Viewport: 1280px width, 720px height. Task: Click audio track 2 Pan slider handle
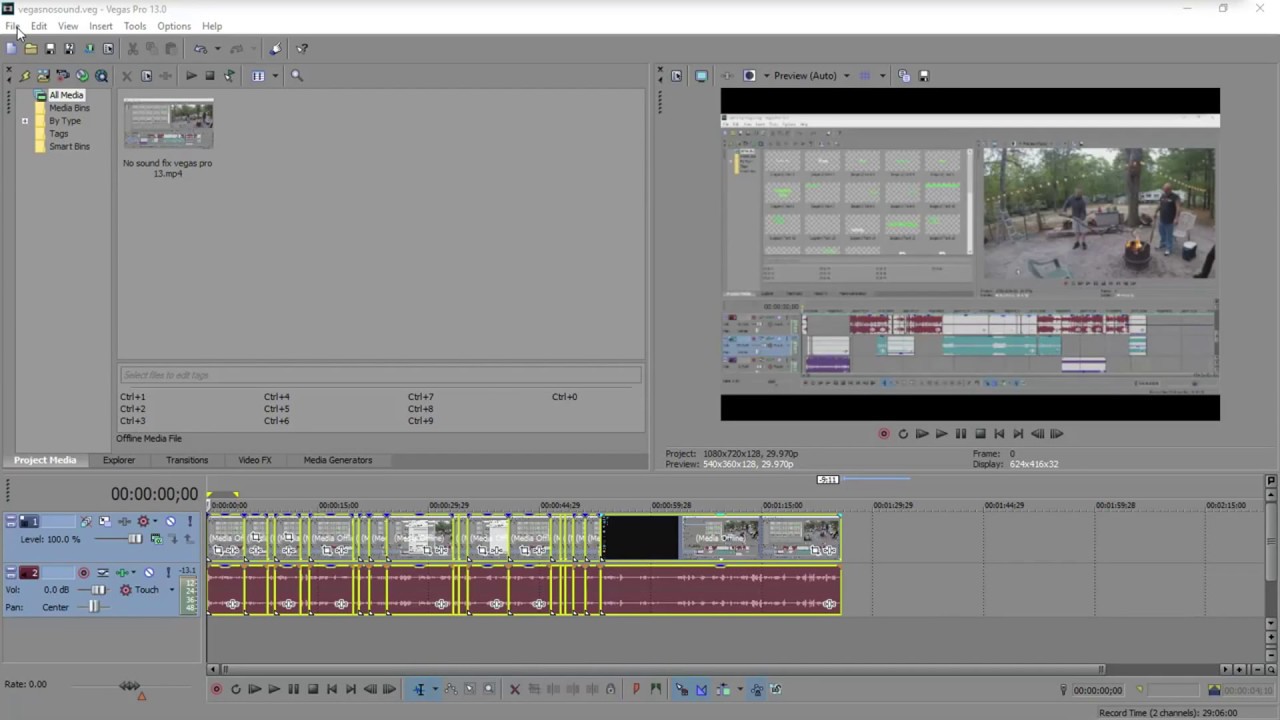tap(94, 607)
